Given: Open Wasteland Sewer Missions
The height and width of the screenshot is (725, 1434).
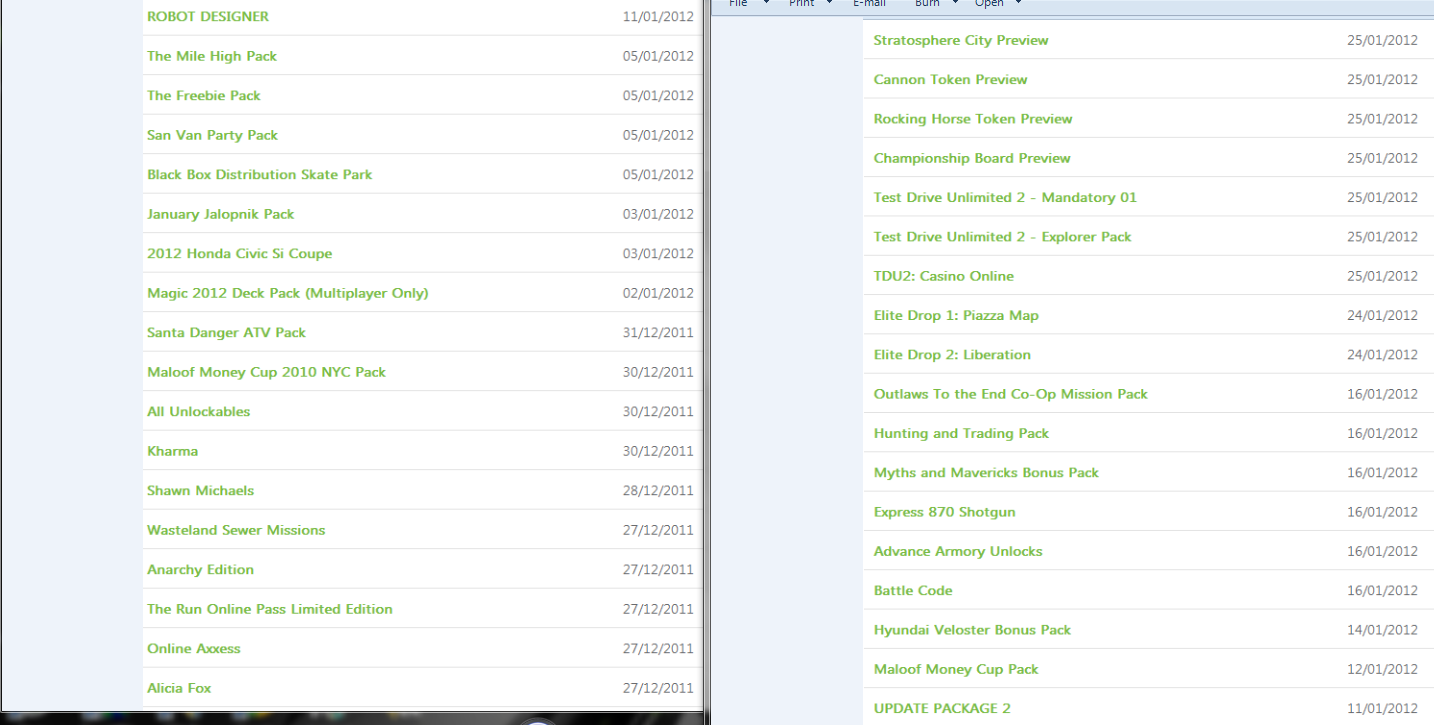Looking at the screenshot, I should (236, 530).
